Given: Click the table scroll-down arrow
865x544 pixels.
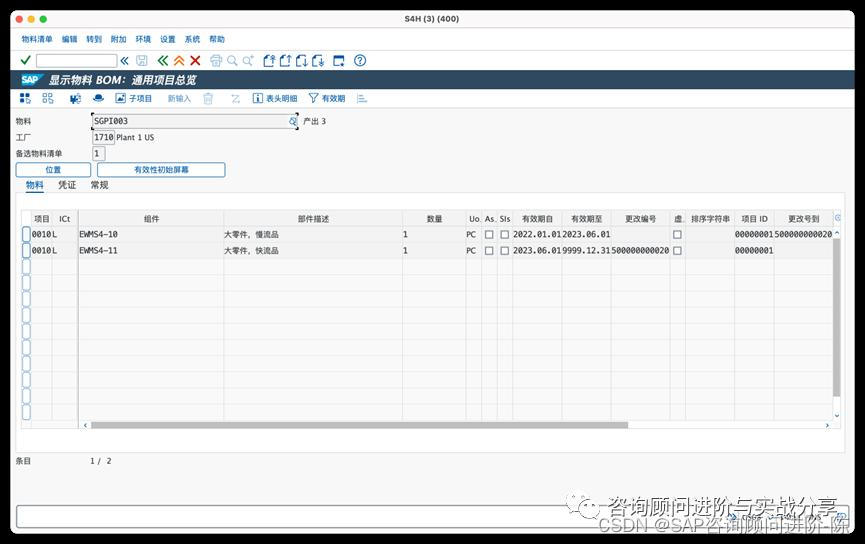Looking at the screenshot, I should coord(837,415).
